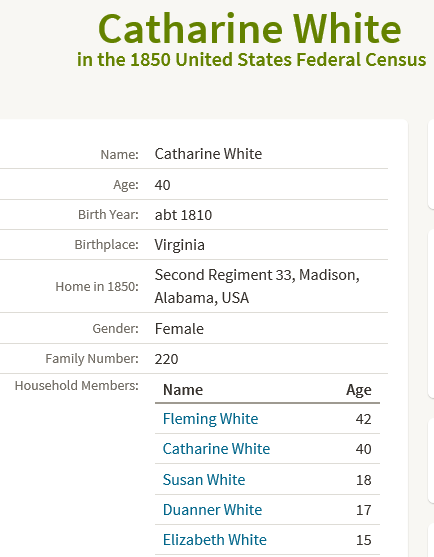Click the Household Members label
The image size is (434, 557).
[76, 385]
